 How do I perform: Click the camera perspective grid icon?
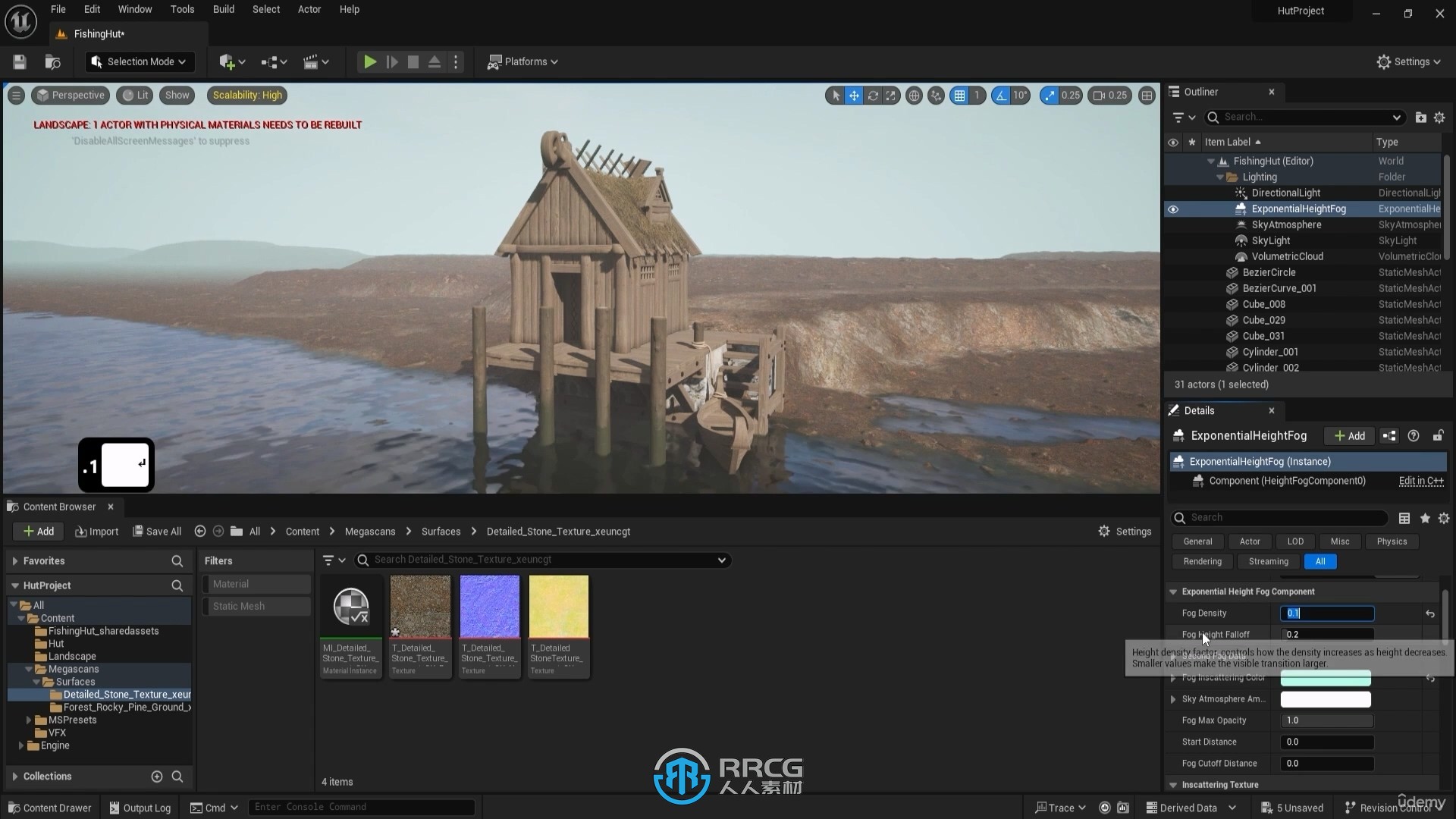click(958, 95)
